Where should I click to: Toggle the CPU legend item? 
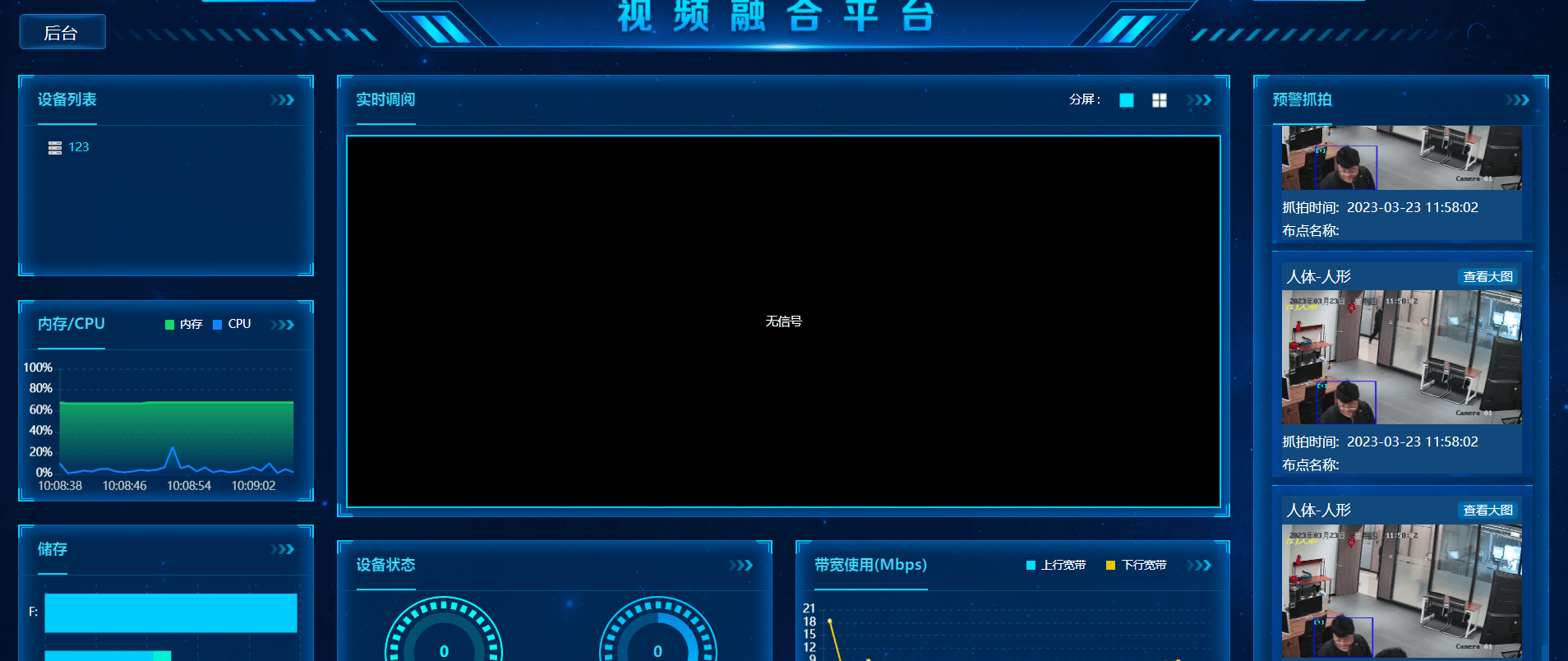tap(232, 324)
